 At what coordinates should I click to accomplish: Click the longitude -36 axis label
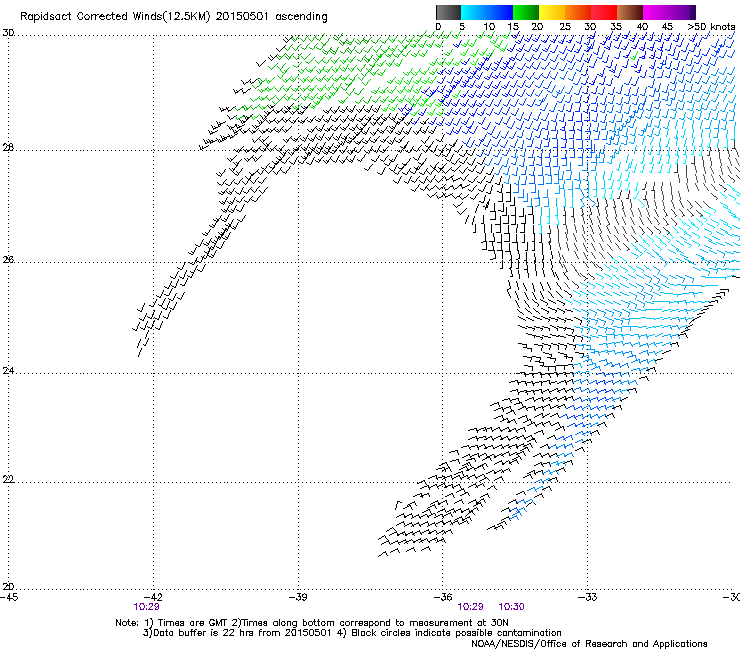click(443, 597)
